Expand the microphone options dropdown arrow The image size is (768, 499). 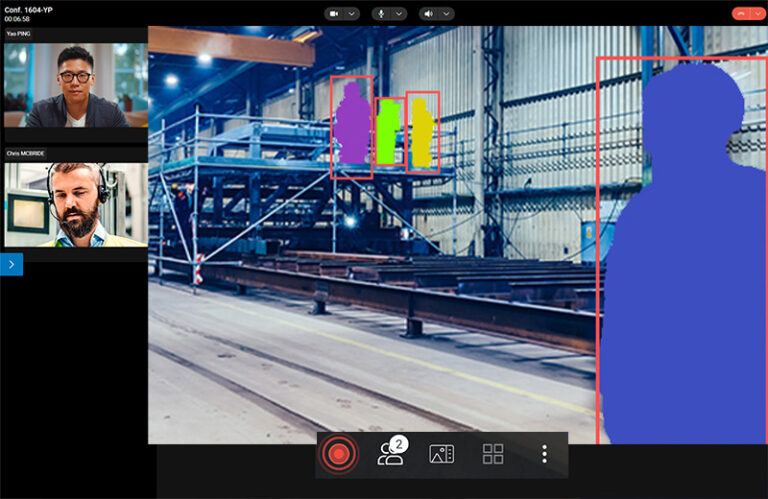coord(399,14)
